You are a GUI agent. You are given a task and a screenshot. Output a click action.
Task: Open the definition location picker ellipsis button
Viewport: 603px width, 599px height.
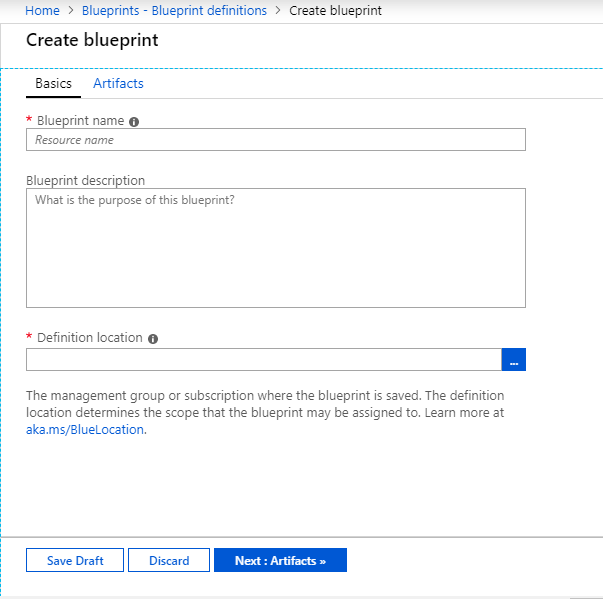pos(513,360)
